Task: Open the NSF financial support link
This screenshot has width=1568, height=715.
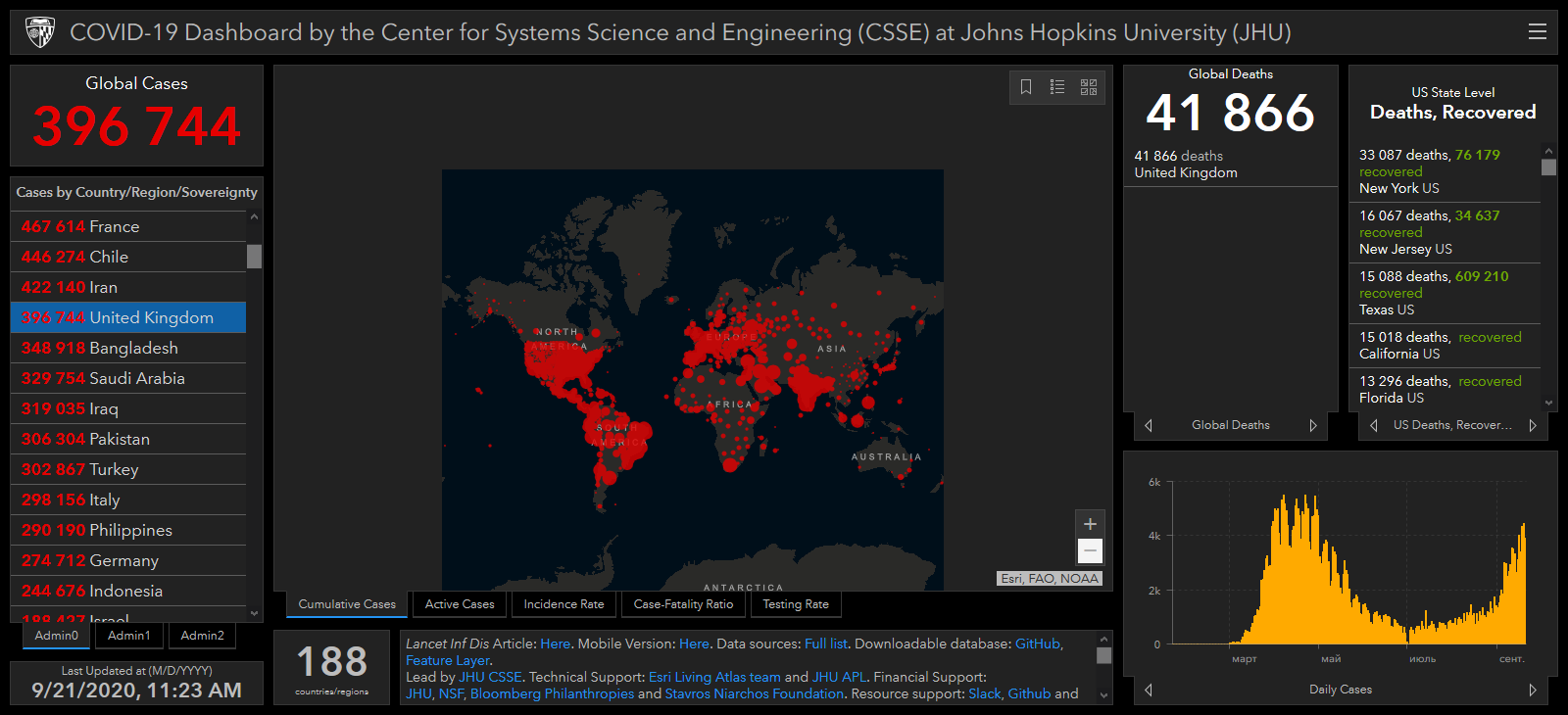Action: pyautogui.click(x=451, y=693)
